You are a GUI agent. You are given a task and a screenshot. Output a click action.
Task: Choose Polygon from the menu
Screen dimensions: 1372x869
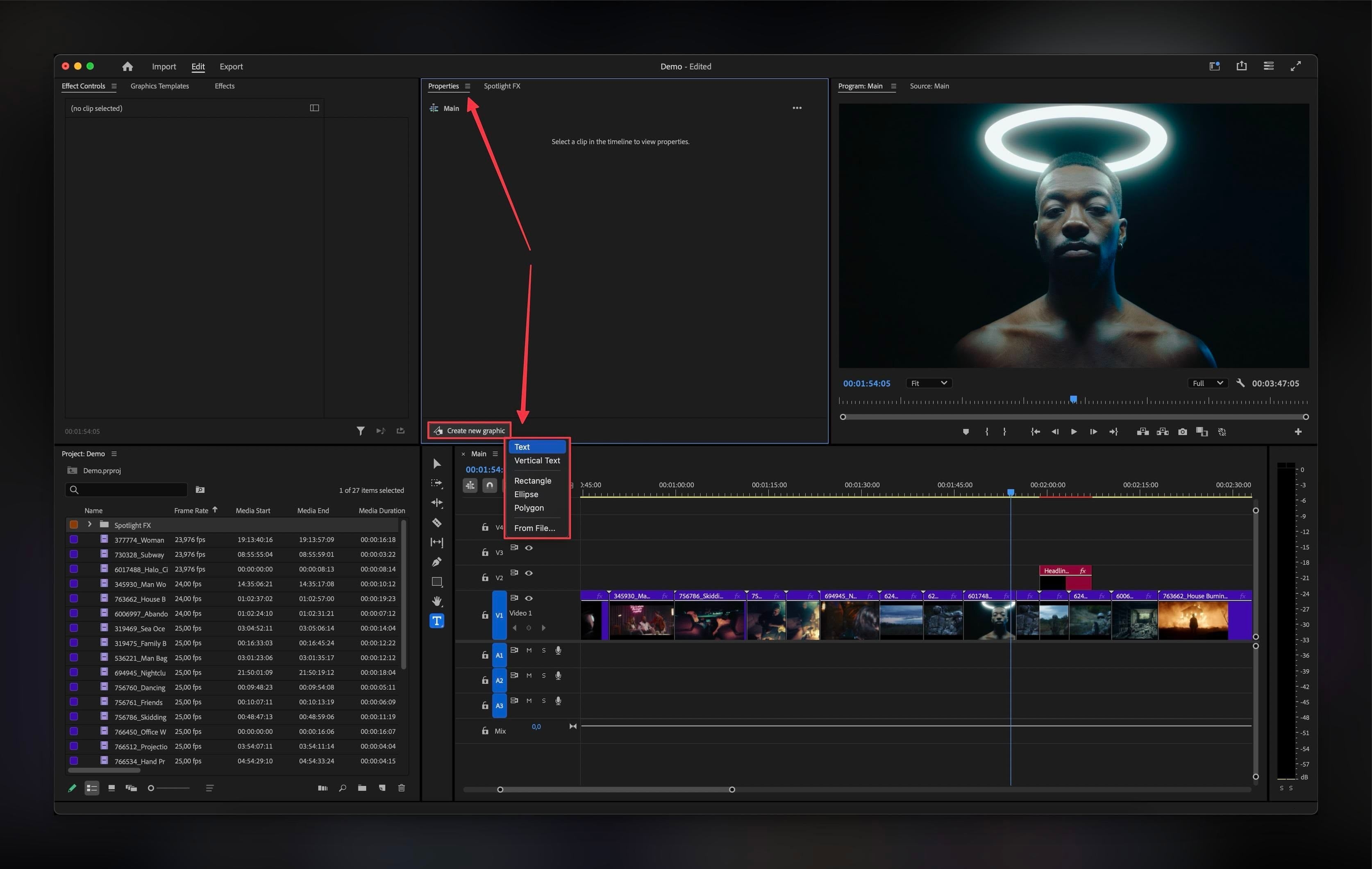pyautogui.click(x=537, y=508)
